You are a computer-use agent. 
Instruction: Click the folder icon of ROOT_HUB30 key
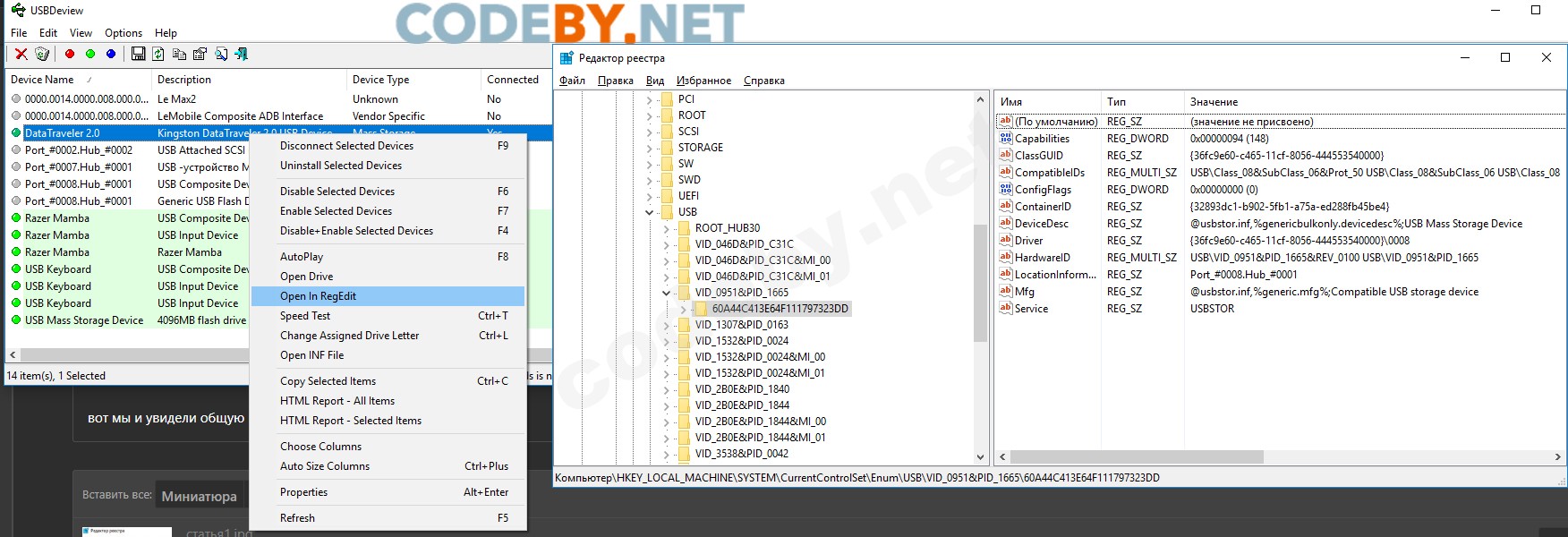click(x=684, y=228)
